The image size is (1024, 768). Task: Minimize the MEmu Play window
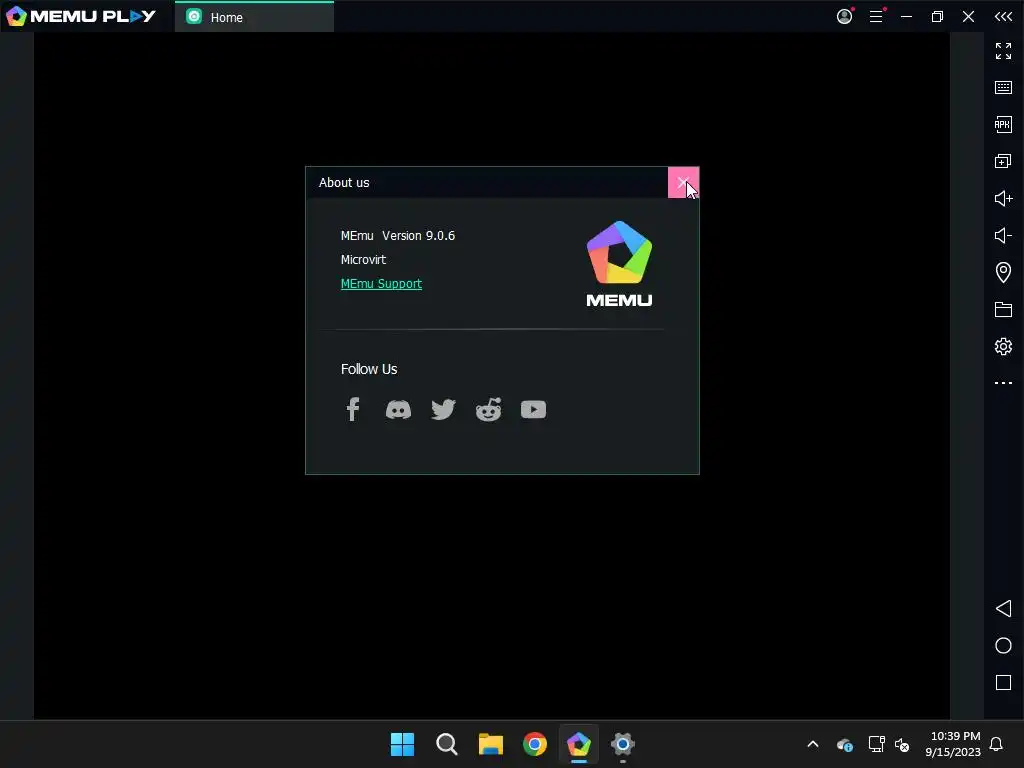pyautogui.click(x=906, y=16)
